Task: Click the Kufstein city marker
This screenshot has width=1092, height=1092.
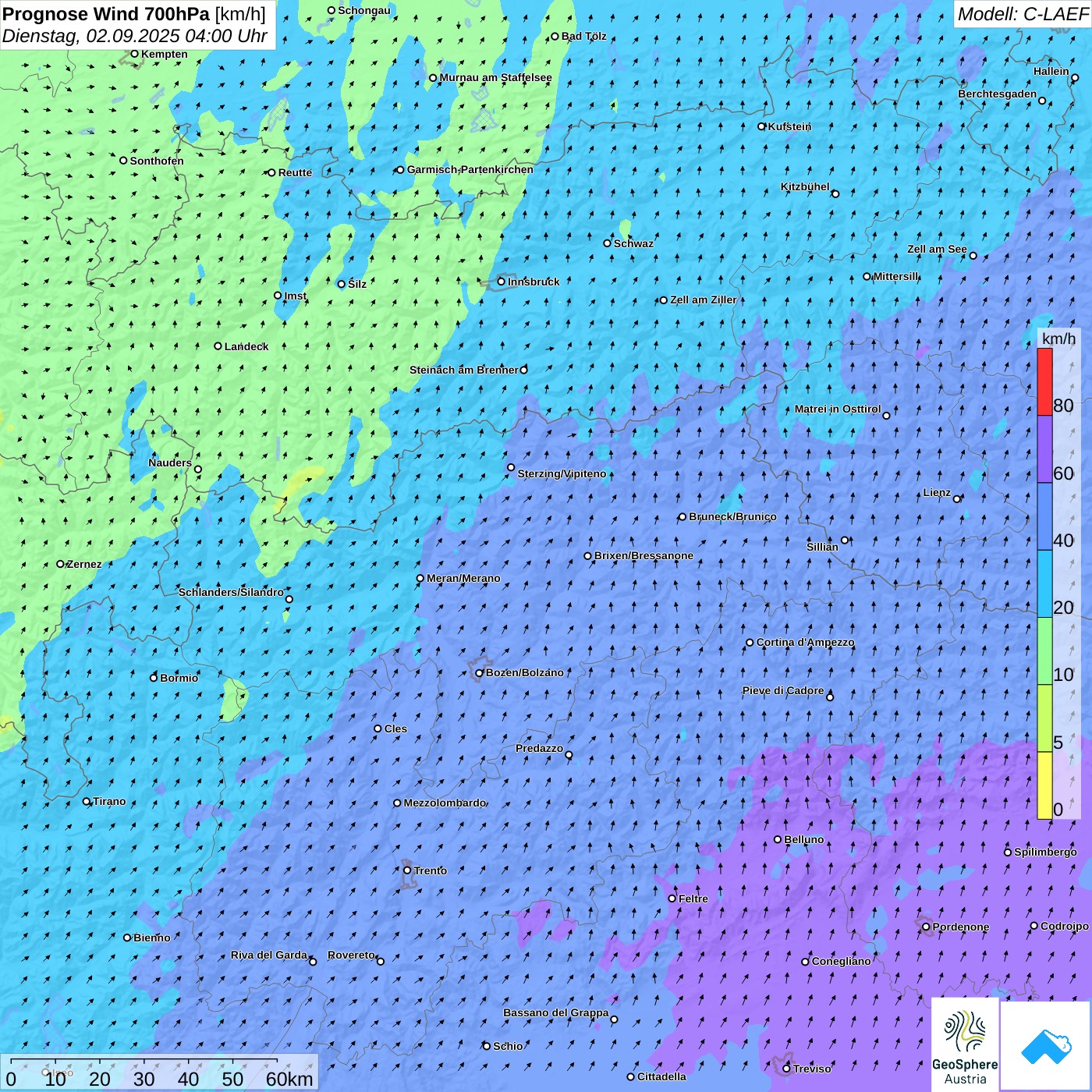Action: [762, 126]
